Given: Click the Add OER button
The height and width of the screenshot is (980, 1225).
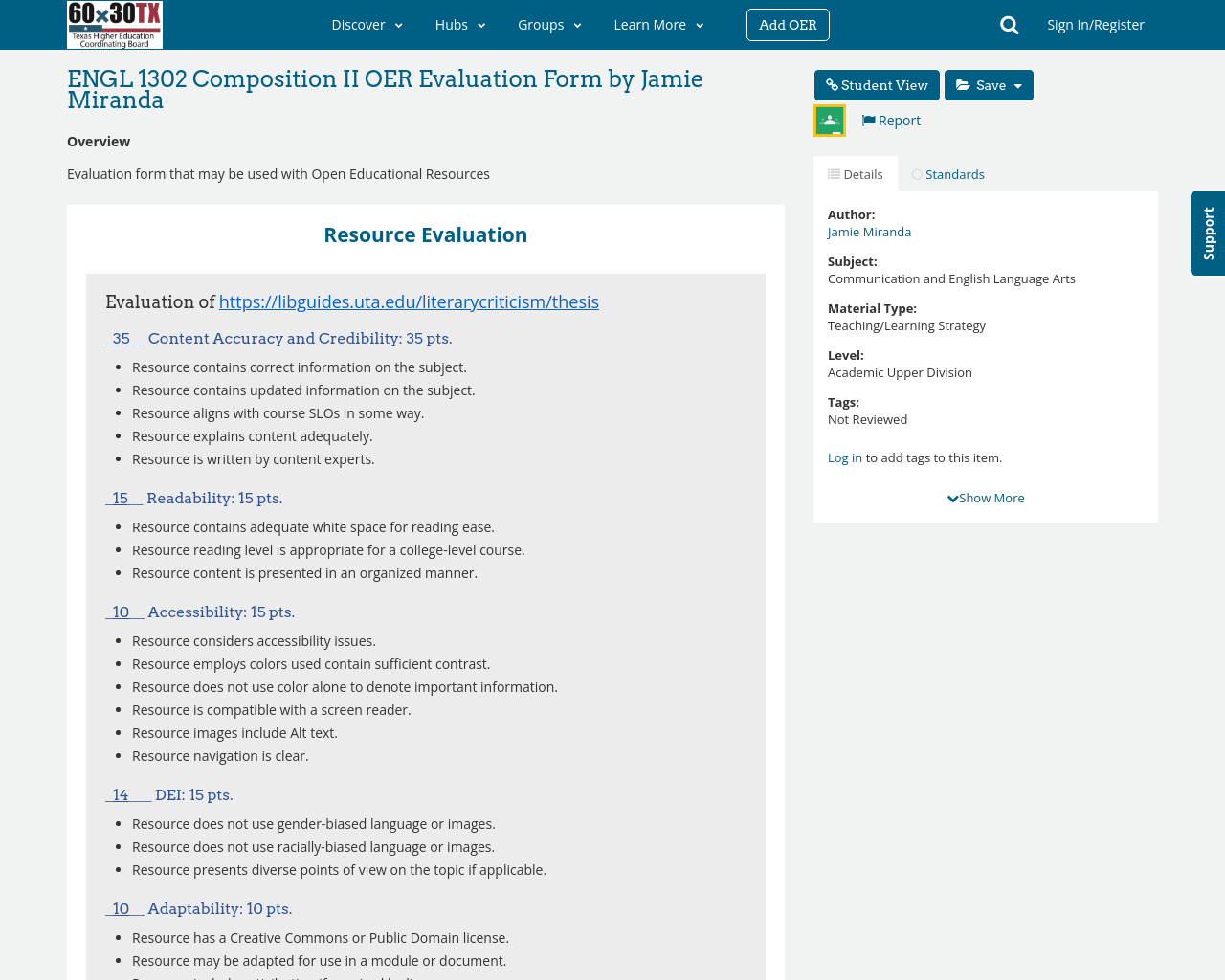Looking at the screenshot, I should point(787,23).
